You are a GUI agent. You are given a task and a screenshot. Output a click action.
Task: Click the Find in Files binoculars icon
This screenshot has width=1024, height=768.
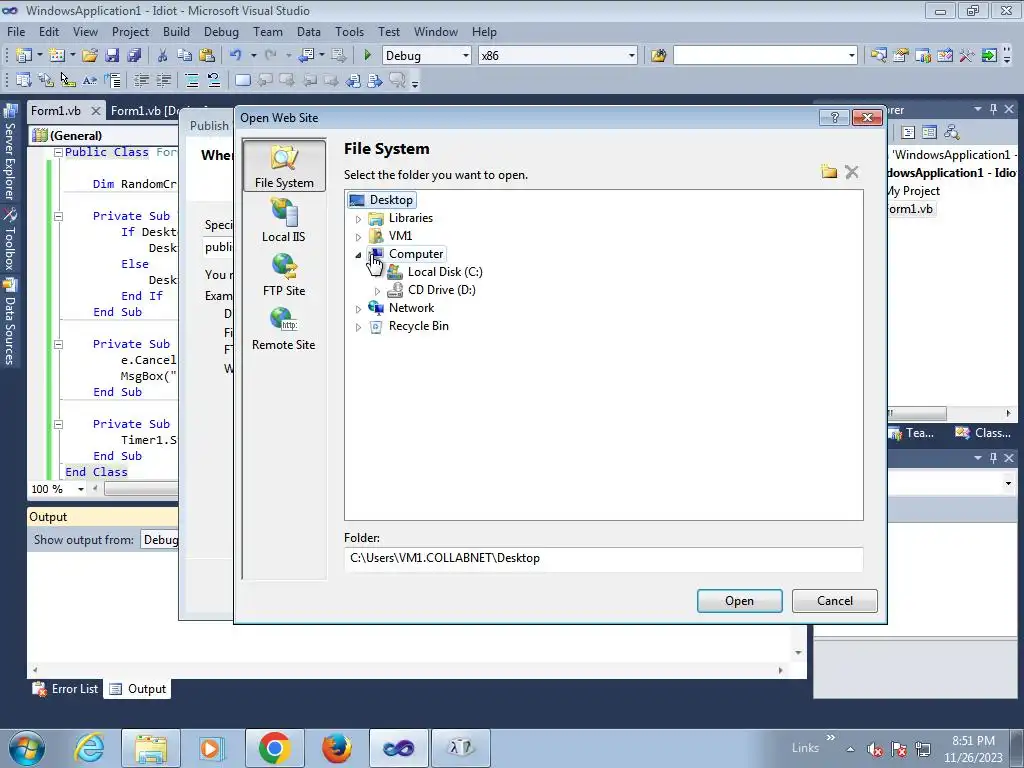pos(658,56)
